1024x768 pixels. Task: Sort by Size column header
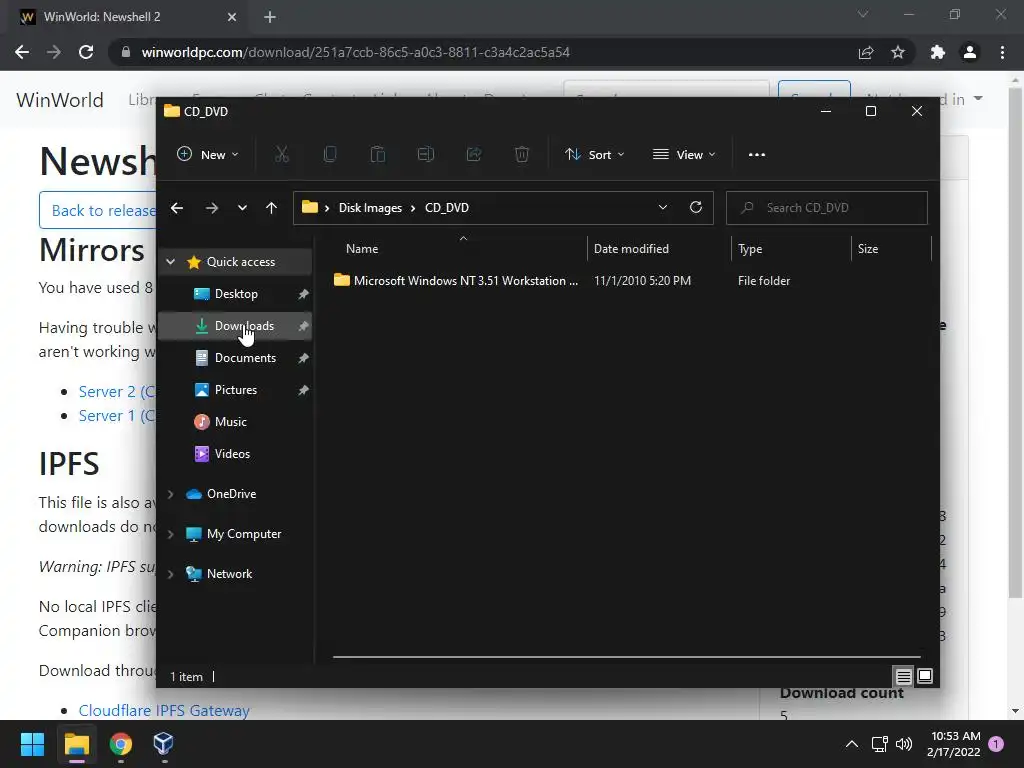(x=868, y=249)
